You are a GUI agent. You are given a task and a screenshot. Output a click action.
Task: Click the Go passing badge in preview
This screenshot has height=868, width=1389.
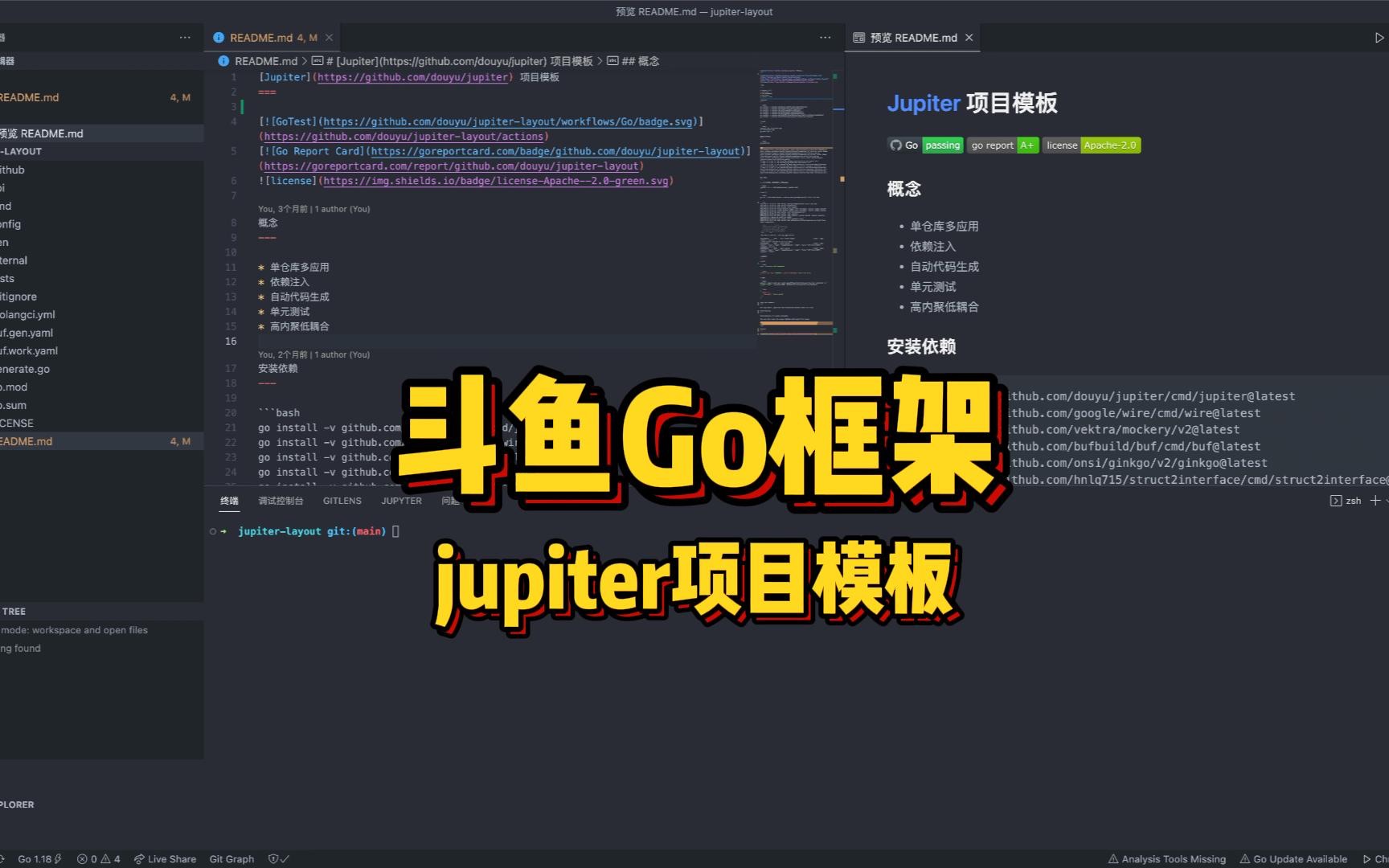pyautogui.click(x=925, y=145)
